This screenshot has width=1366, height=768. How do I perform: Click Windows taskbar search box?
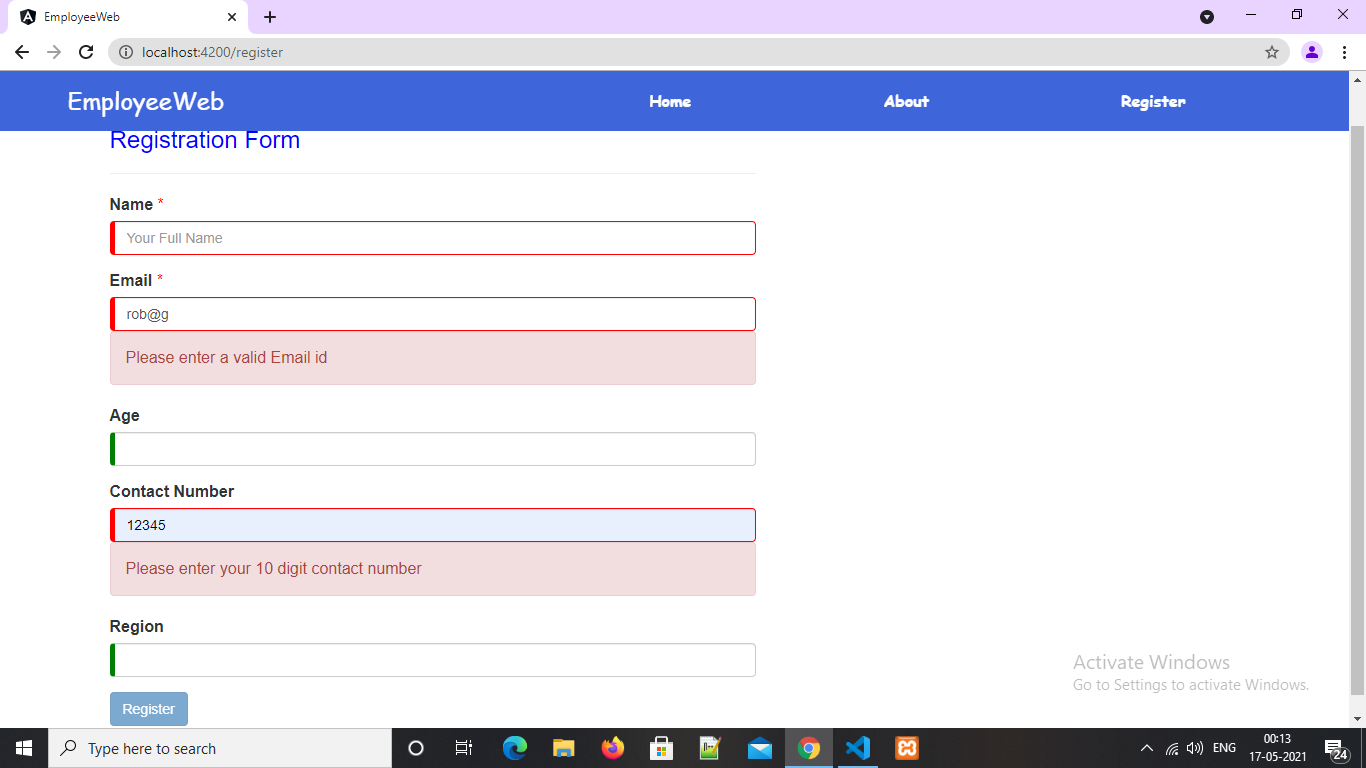pyautogui.click(x=220, y=748)
